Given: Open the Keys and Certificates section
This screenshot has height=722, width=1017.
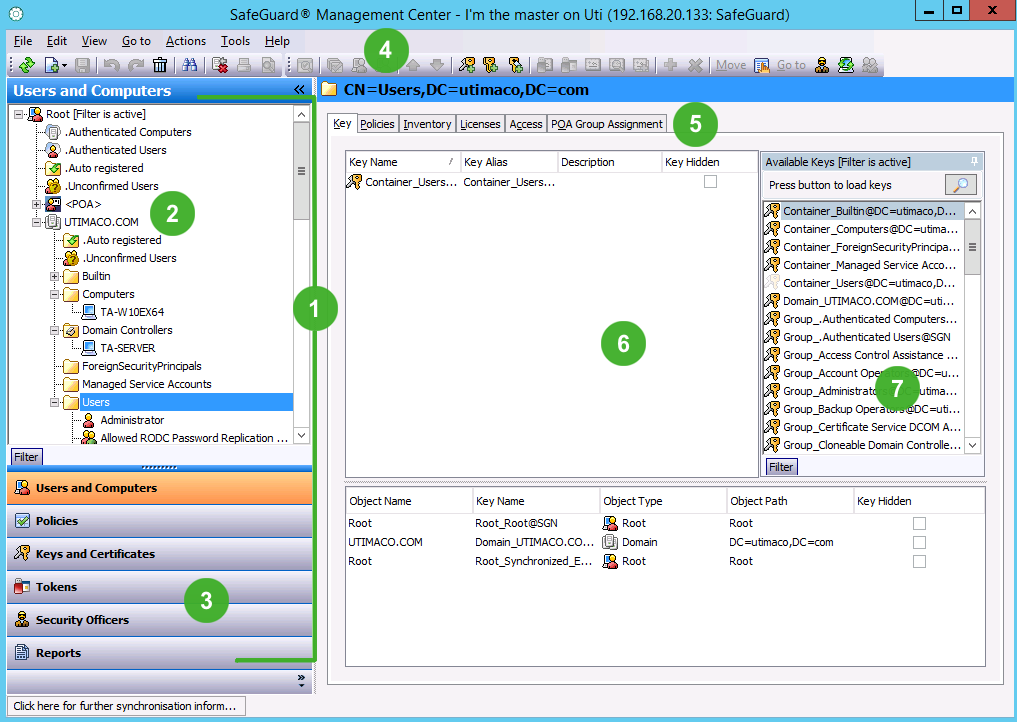Looking at the screenshot, I should point(95,554).
